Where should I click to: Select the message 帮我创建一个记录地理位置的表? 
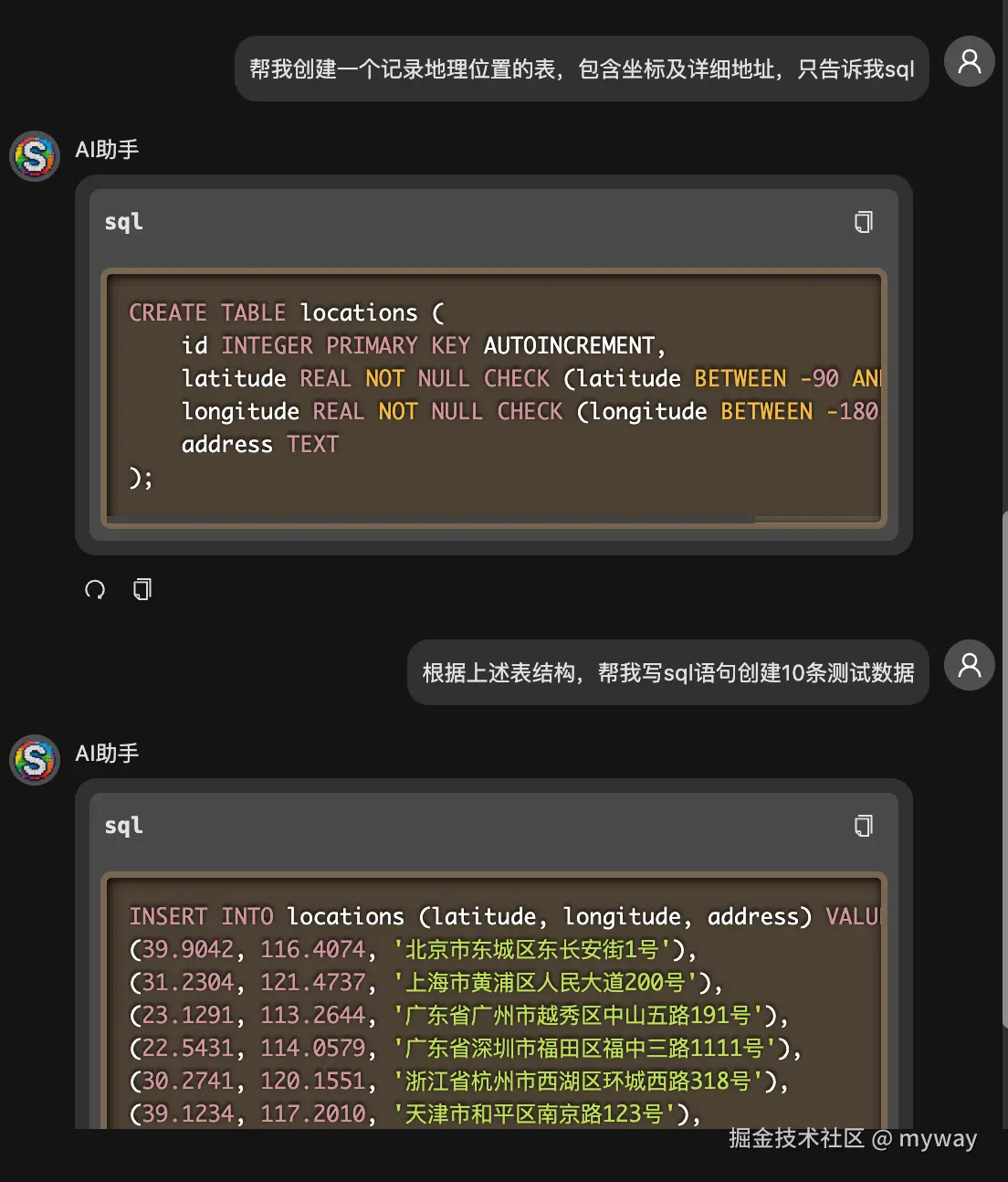[x=582, y=69]
